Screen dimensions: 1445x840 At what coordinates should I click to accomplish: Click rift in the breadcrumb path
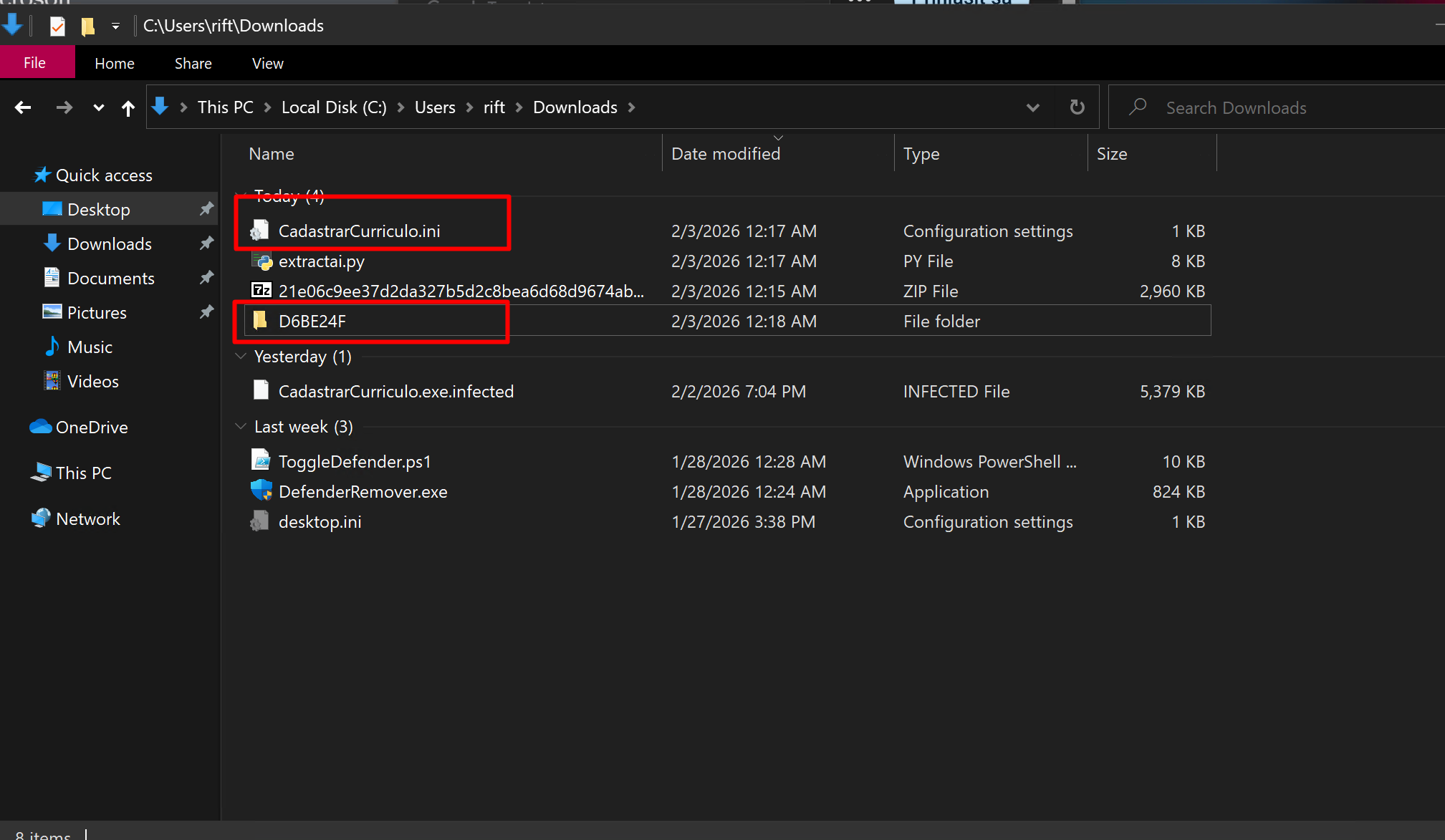point(494,107)
